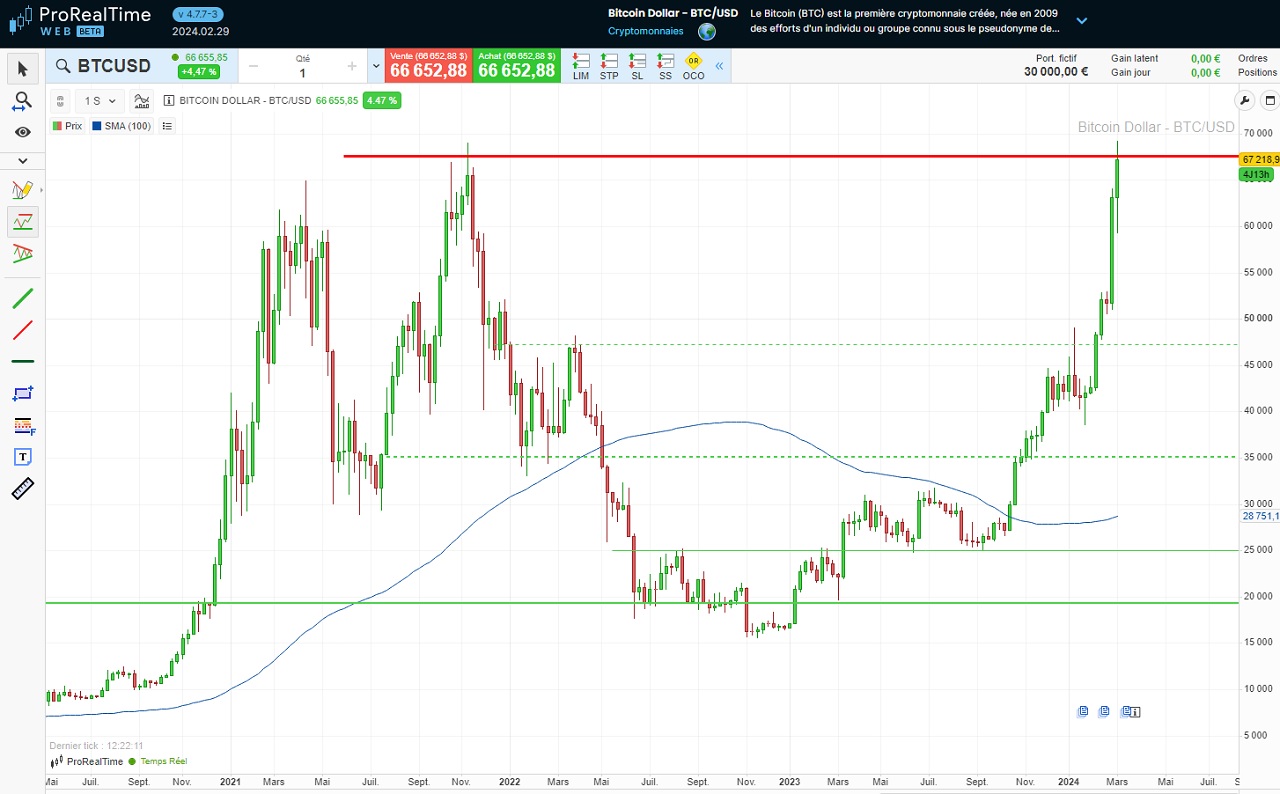Click the green Achat buy button
Screen dimensions: 1280x794
point(516,66)
